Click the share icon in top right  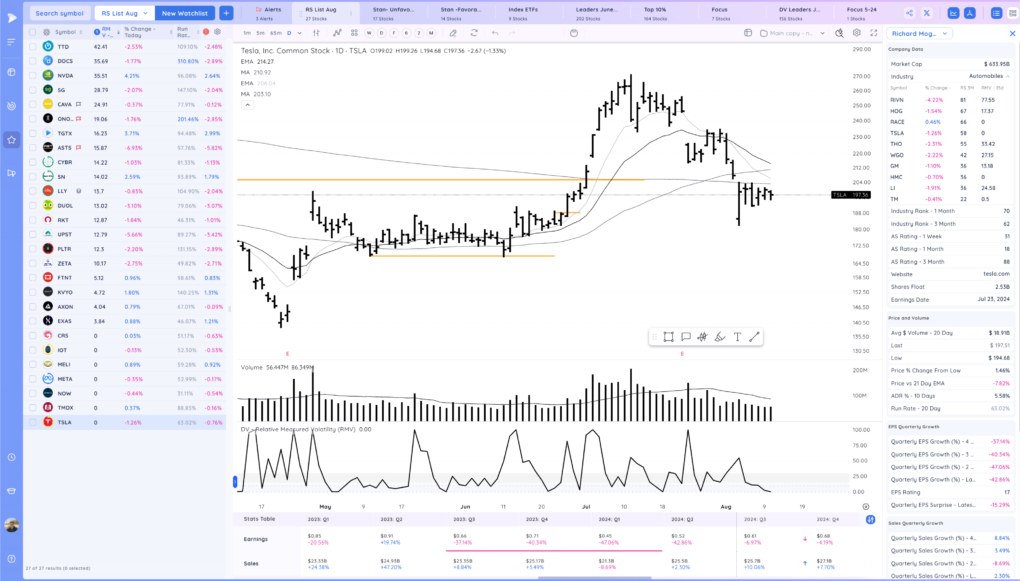908,13
